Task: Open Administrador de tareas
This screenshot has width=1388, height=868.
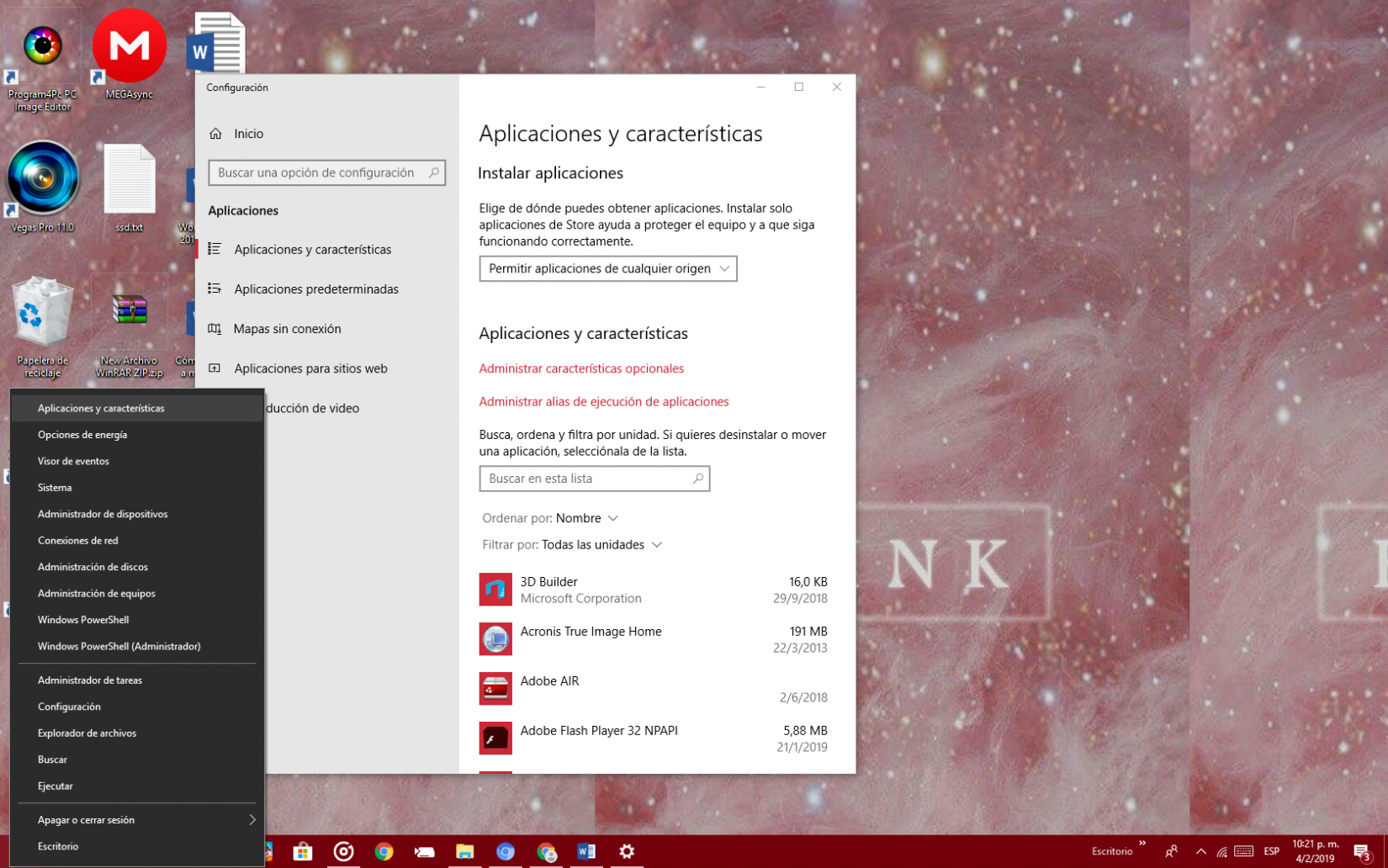Action: (x=137, y=680)
